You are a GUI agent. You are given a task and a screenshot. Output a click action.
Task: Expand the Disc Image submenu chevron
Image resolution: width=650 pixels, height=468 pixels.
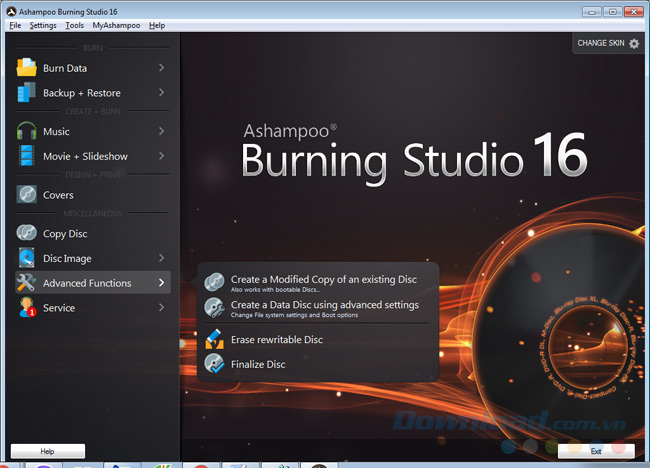161,258
